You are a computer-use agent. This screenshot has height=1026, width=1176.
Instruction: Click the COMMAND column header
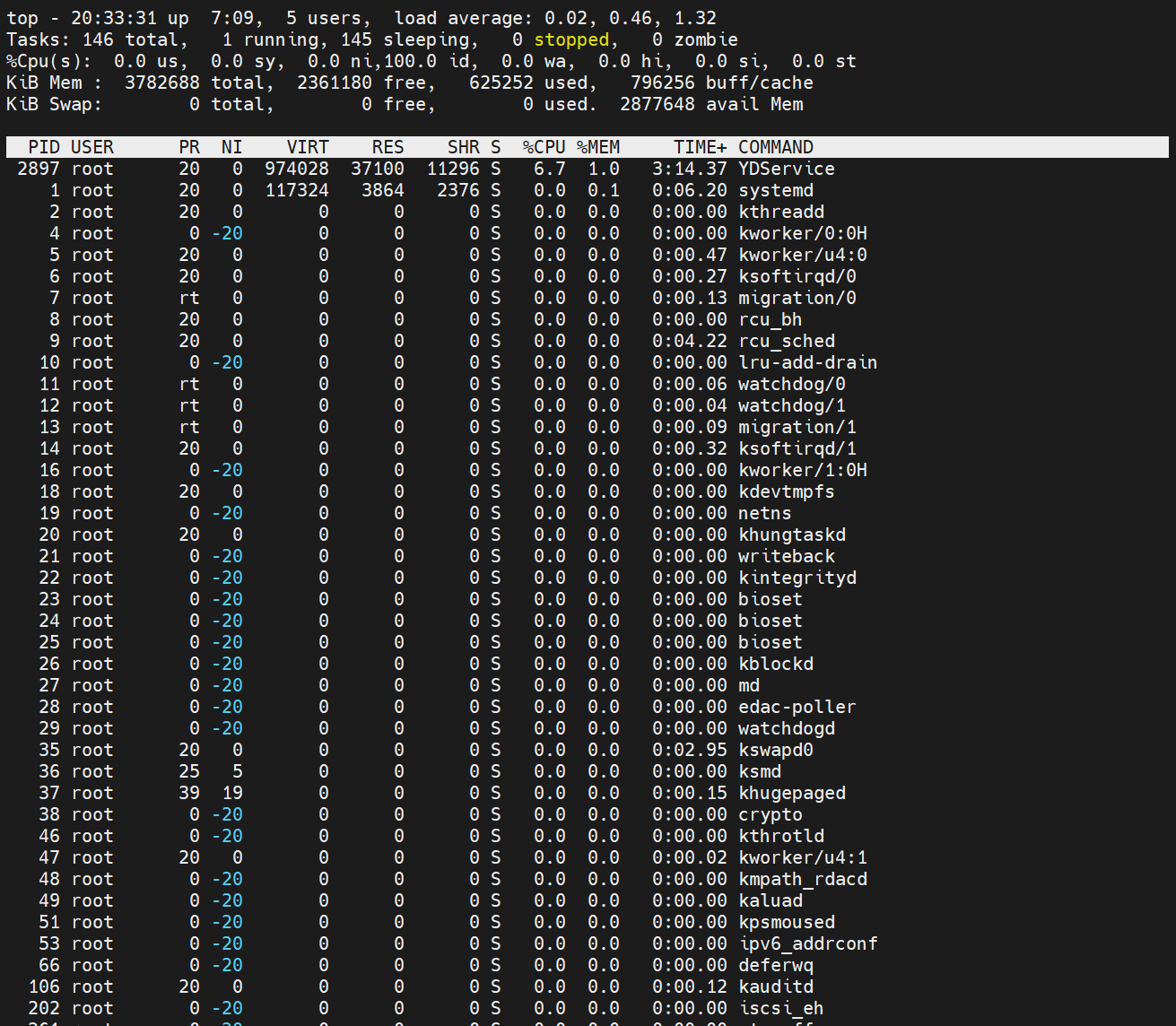(x=776, y=147)
